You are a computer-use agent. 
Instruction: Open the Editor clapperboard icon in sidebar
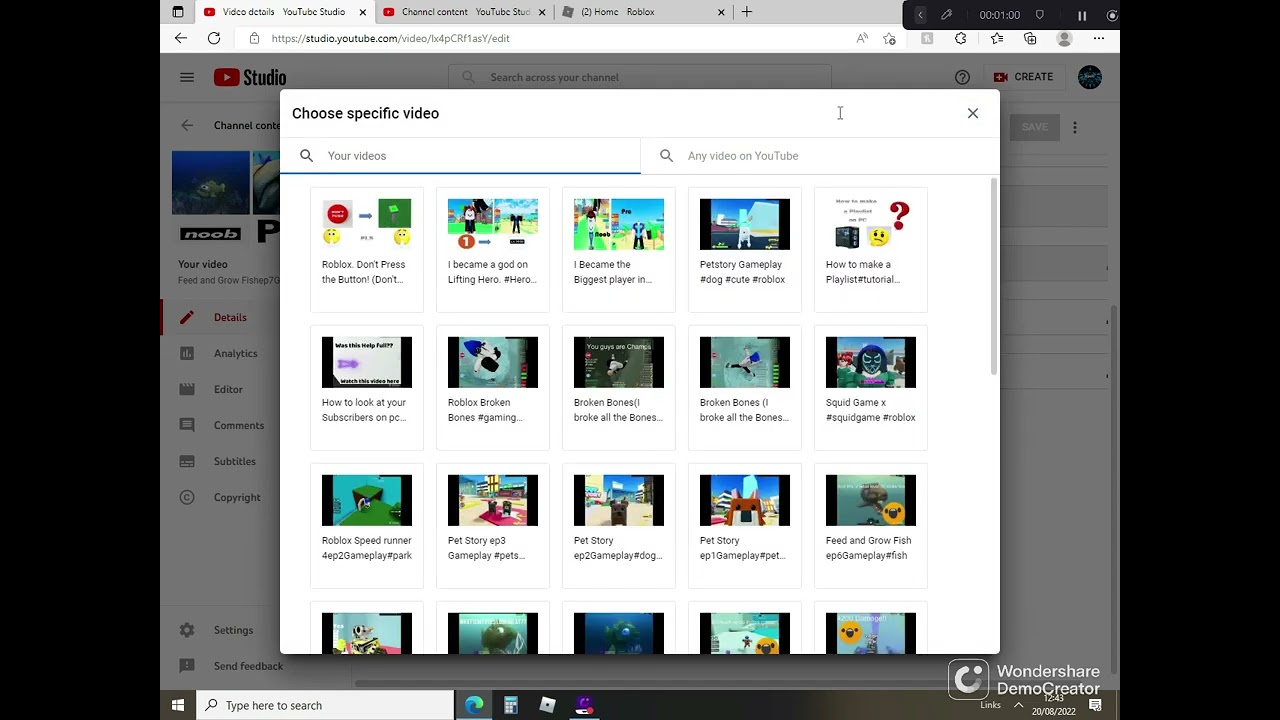187,389
